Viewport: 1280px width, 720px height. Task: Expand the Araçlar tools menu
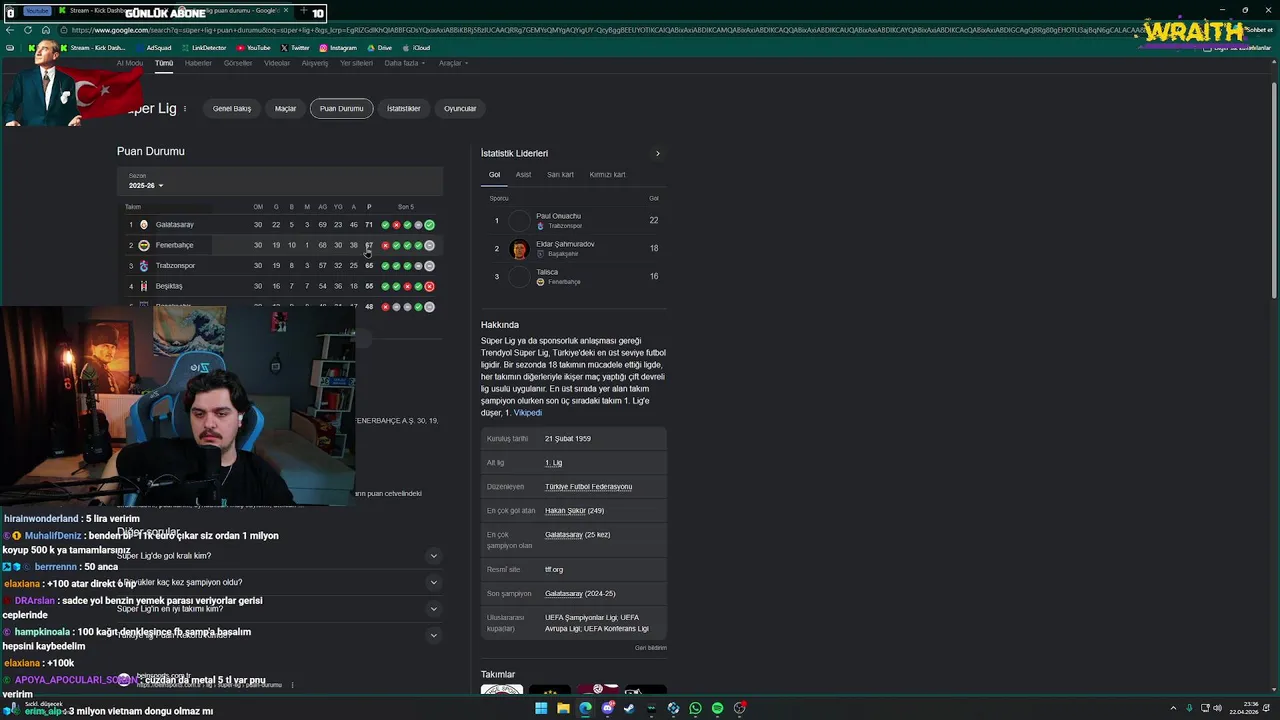453,63
